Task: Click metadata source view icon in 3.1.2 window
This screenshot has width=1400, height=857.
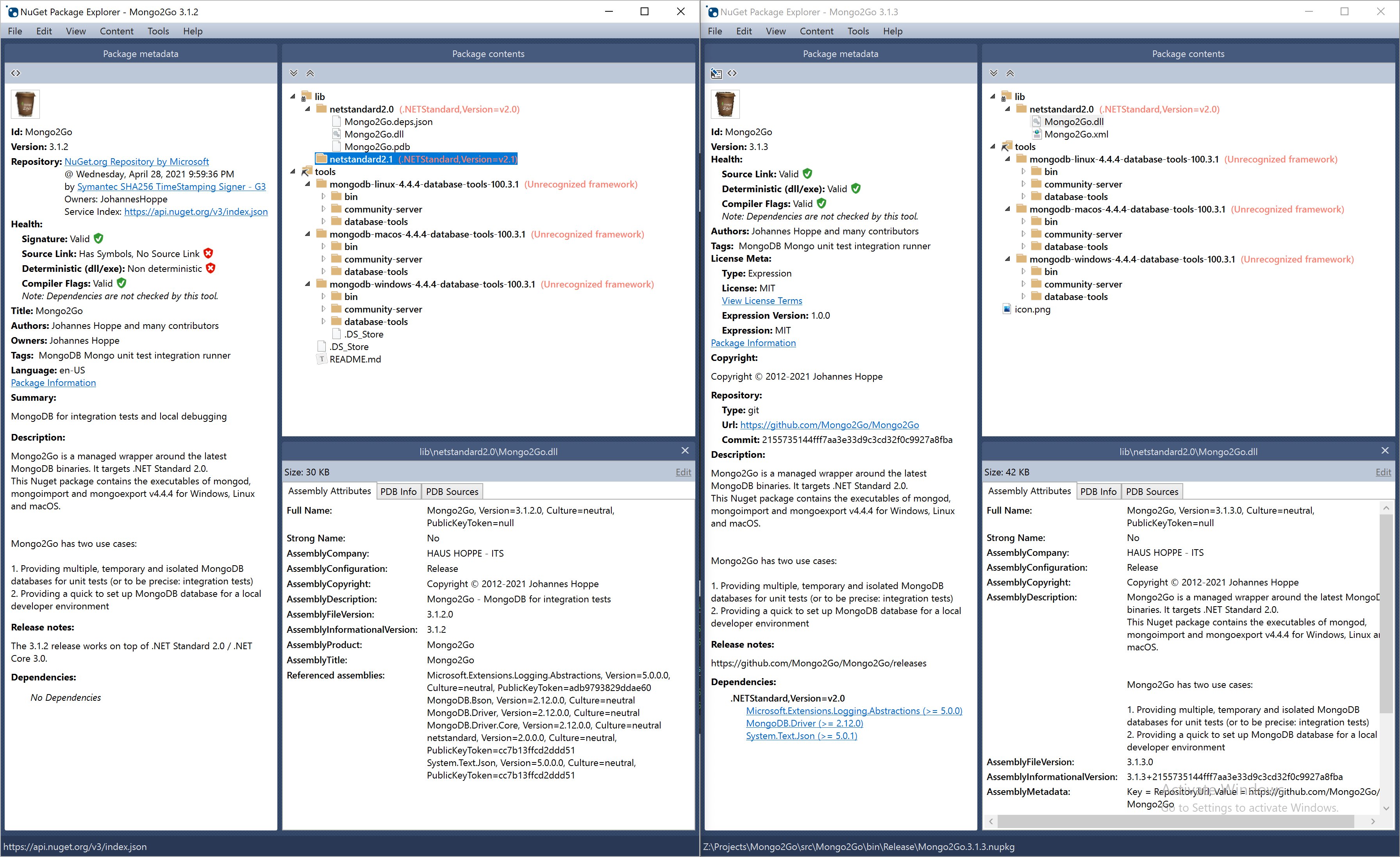Action: [16, 73]
